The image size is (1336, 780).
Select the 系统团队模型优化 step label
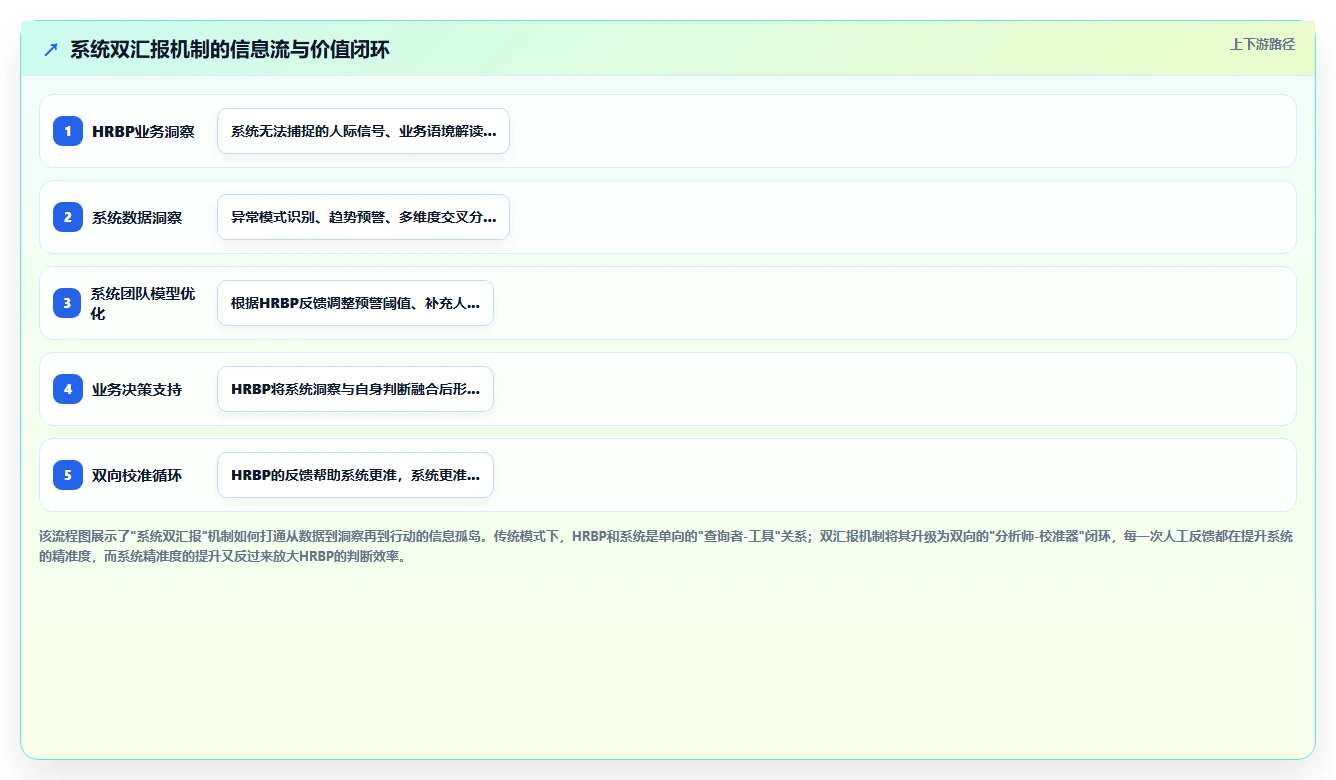tap(143, 303)
